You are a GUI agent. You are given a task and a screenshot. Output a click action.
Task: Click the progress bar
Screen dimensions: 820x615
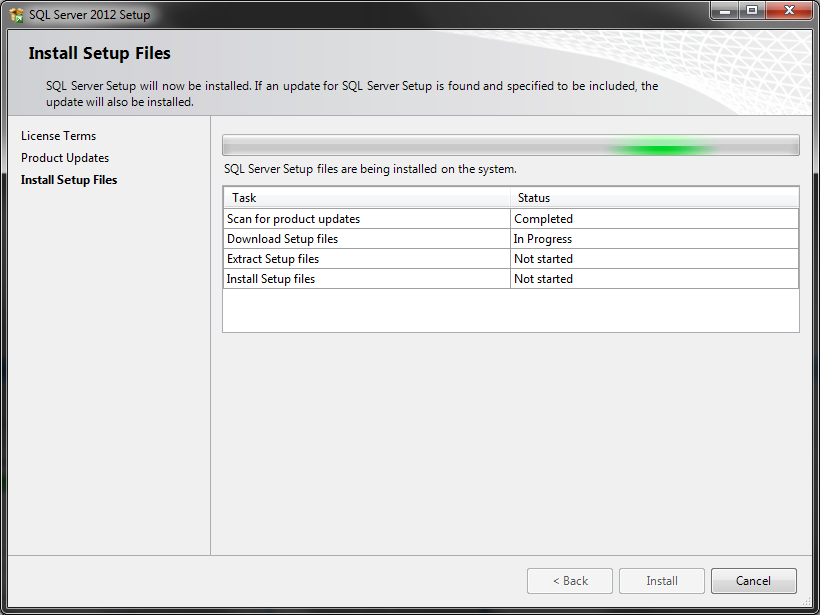tap(511, 143)
